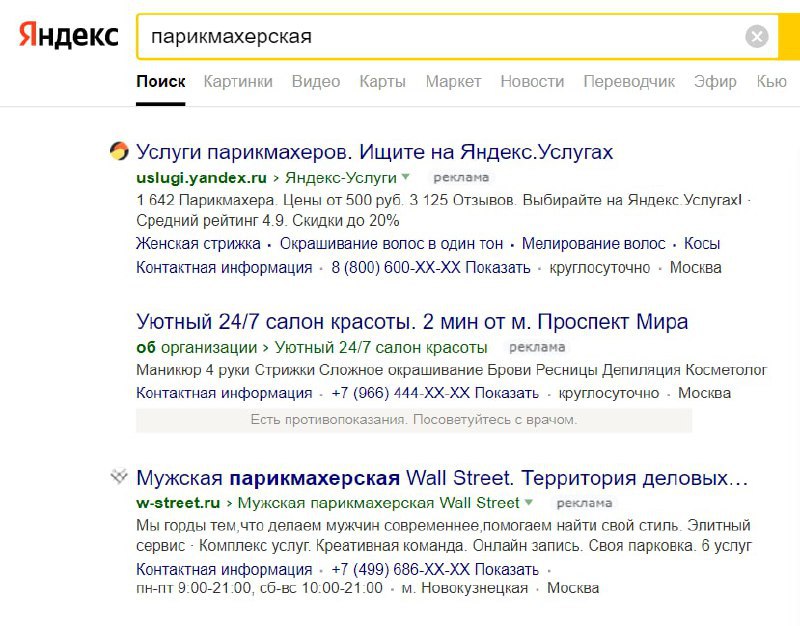Open the w-street.ru green URL
This screenshot has width=800, height=626.
(x=178, y=503)
